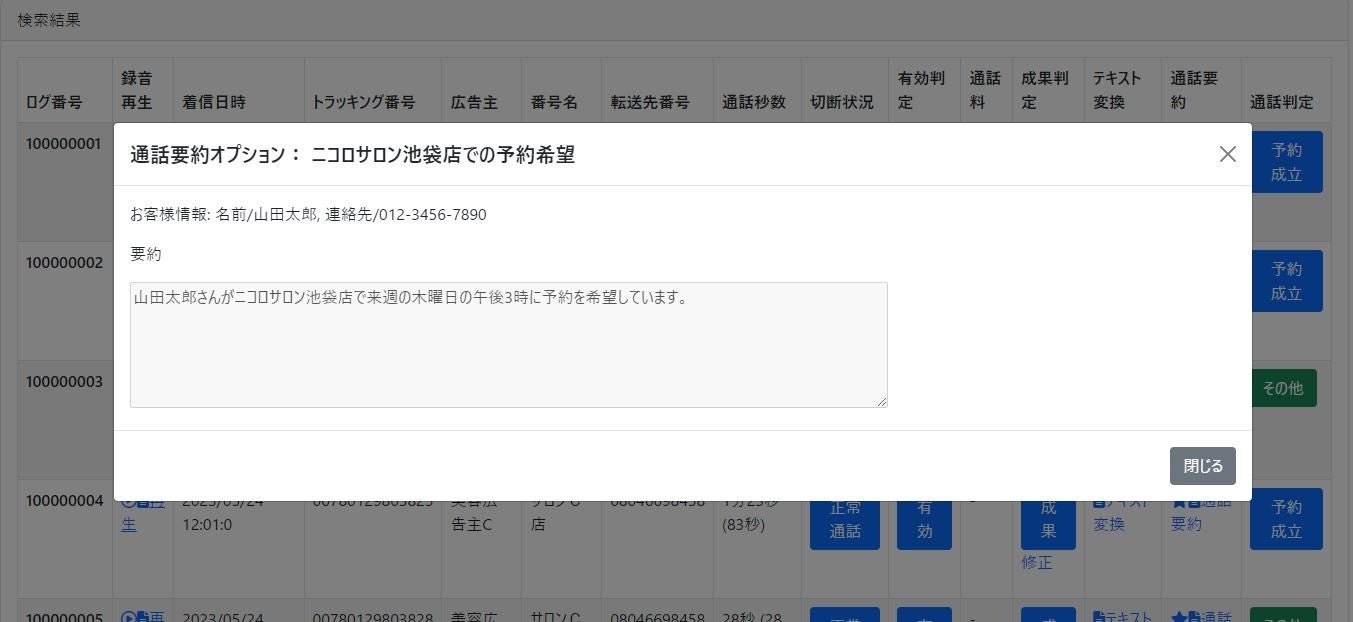Screen dimensions: 1353x622
Task: Open the star icon beside 通話要約 for log 100000004
Action: click(x=1178, y=503)
